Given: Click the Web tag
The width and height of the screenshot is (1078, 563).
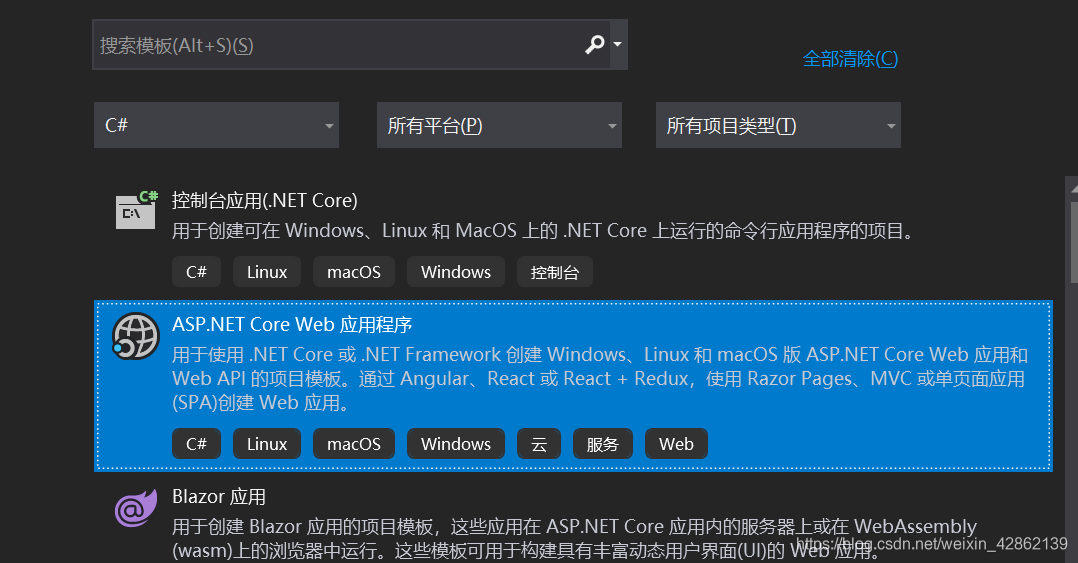Looking at the screenshot, I should [x=676, y=443].
